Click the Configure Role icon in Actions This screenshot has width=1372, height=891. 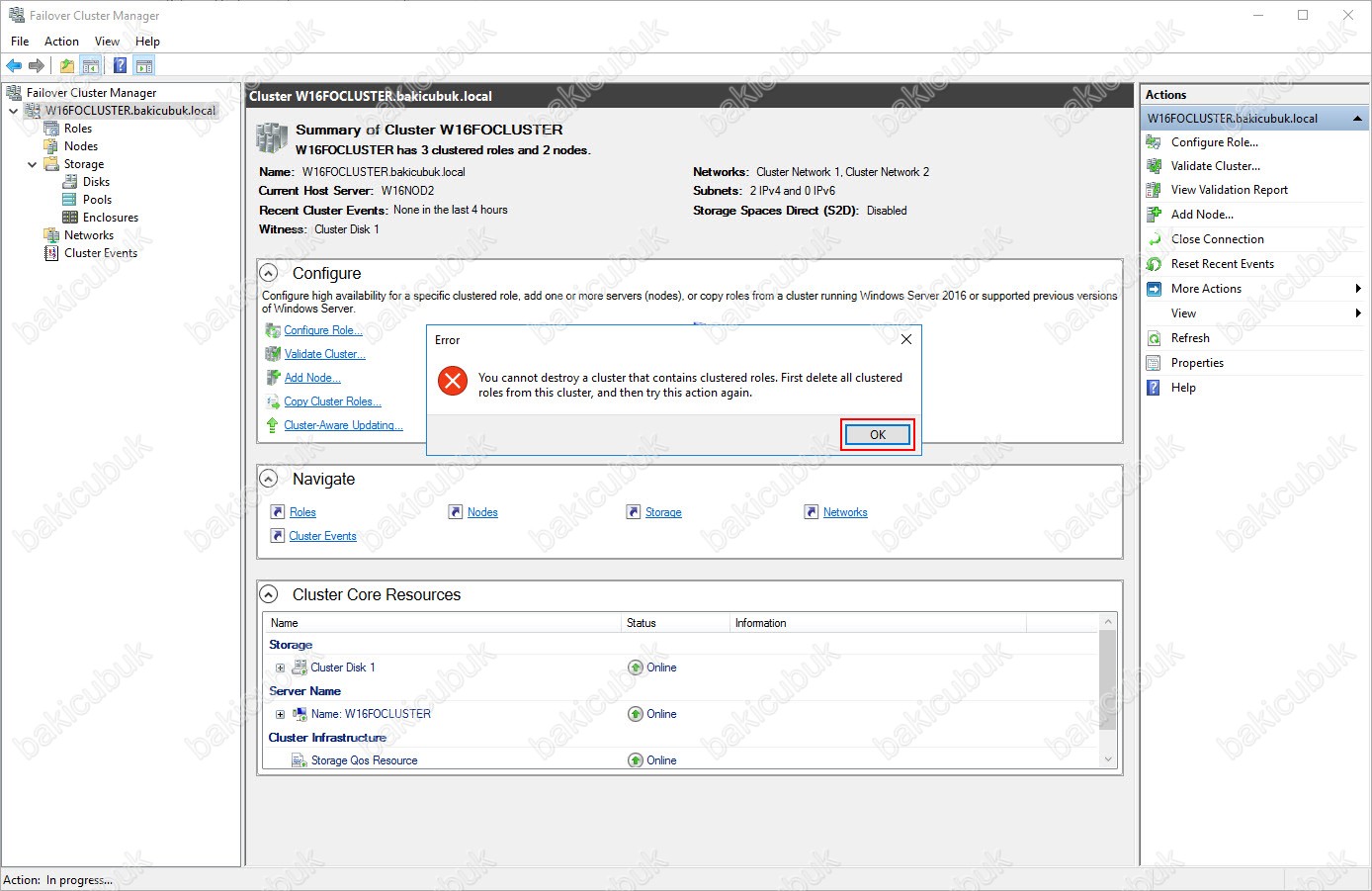click(1154, 142)
